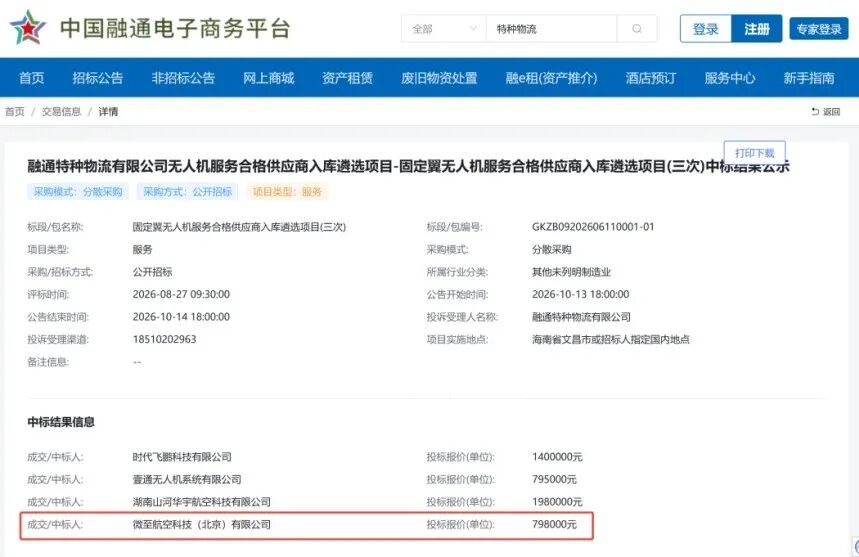Click the 公告结束时间 value 2026-10-14 18:00:00
This screenshot has width=859, height=557.
[181, 317]
